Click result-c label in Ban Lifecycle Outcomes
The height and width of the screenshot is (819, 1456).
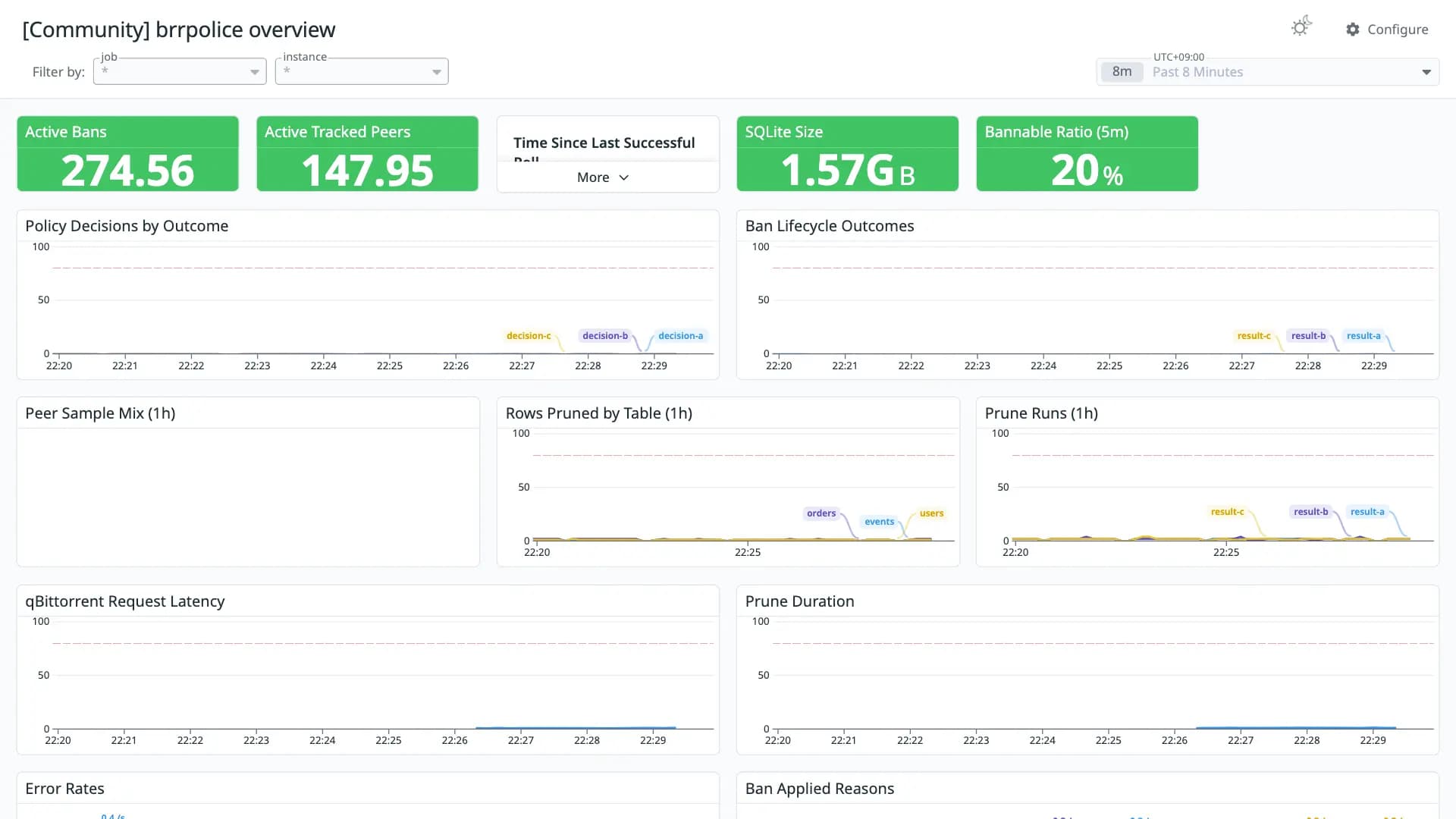coord(1254,336)
